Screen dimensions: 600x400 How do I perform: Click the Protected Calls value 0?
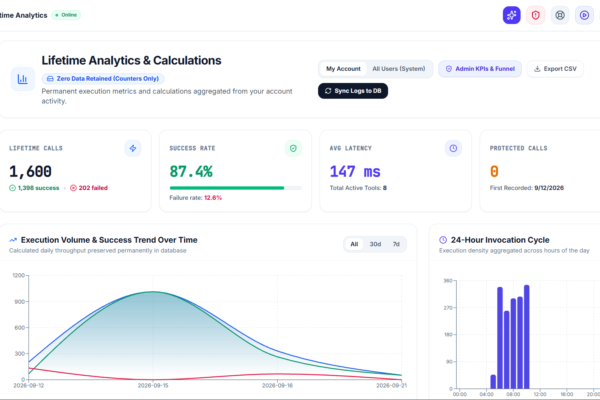494,171
